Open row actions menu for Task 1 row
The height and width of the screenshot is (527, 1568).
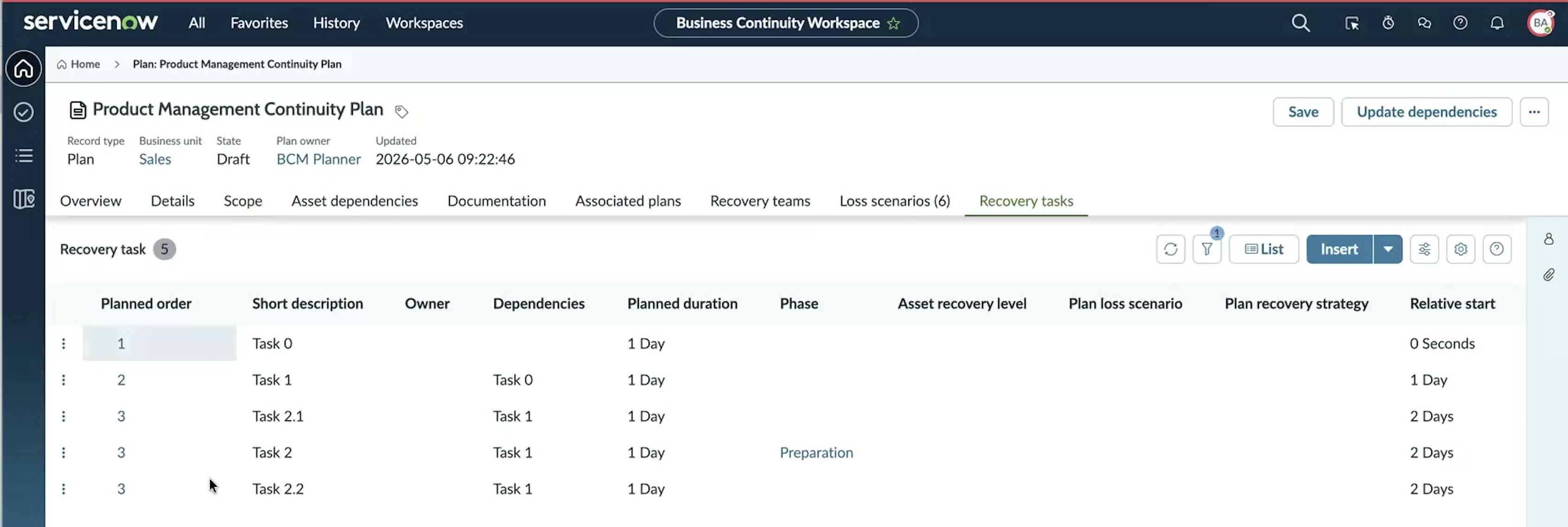click(x=64, y=380)
